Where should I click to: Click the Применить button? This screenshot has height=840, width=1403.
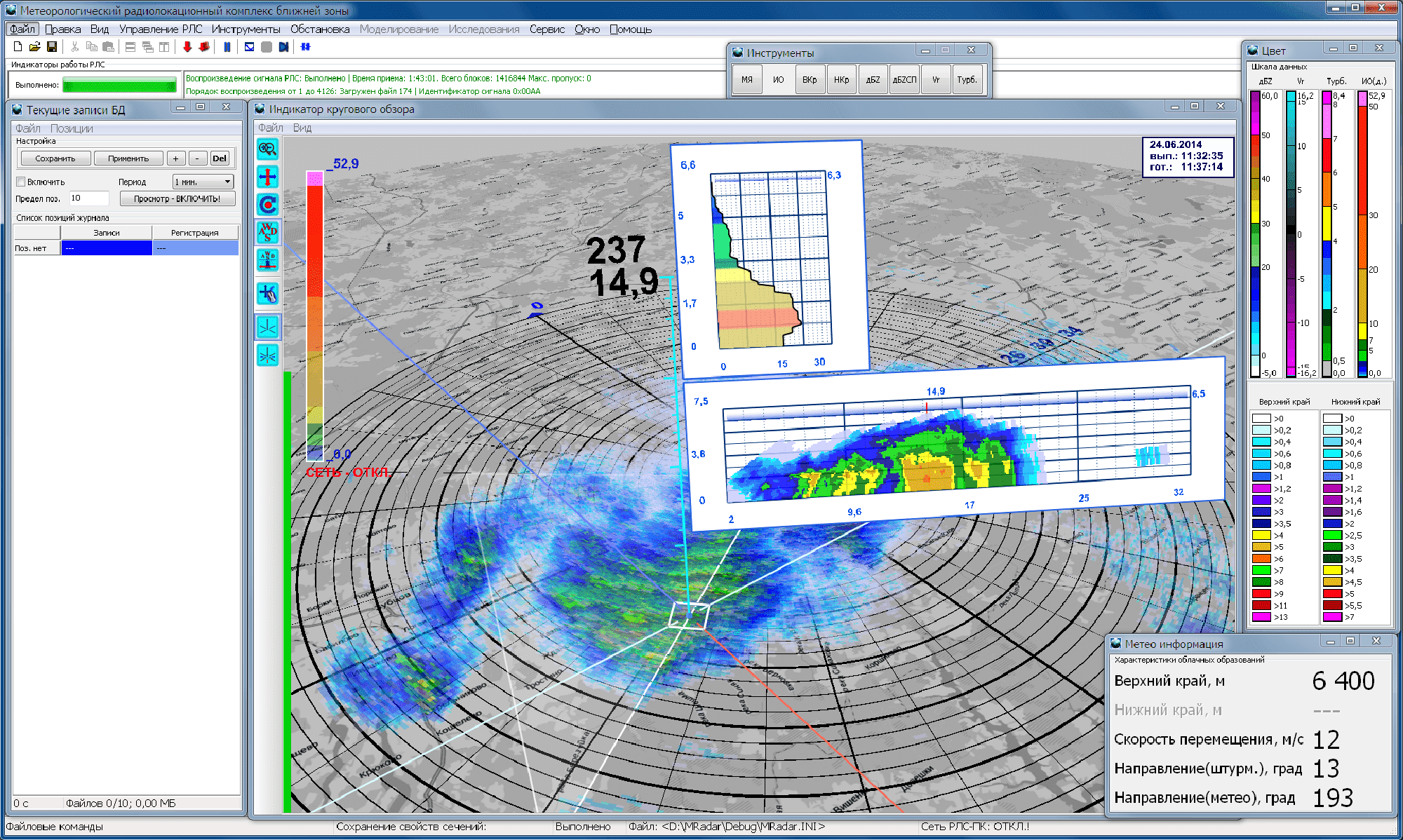[x=128, y=158]
